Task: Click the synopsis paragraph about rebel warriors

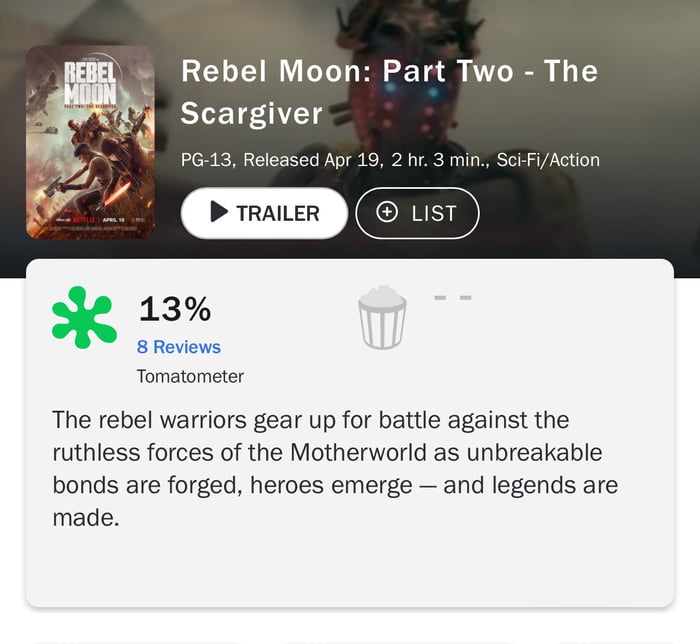Action: pyautogui.click(x=335, y=468)
